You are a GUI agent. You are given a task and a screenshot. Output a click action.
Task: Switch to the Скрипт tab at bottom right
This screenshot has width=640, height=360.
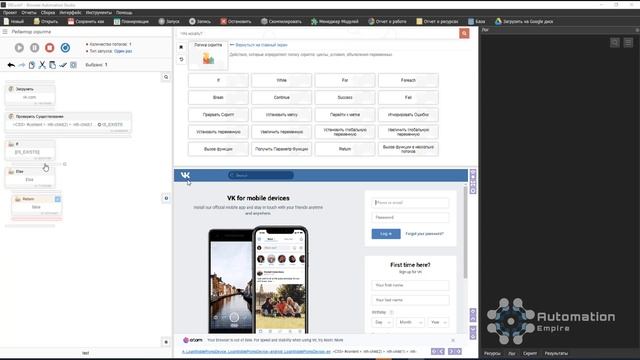coord(530,353)
